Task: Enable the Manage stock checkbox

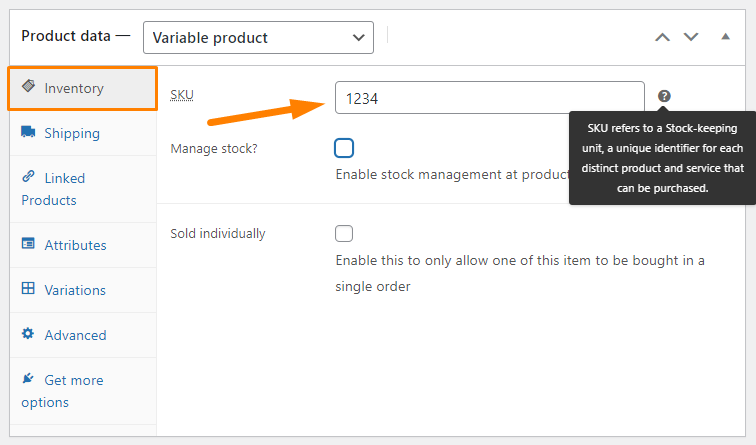Action: 344,148
